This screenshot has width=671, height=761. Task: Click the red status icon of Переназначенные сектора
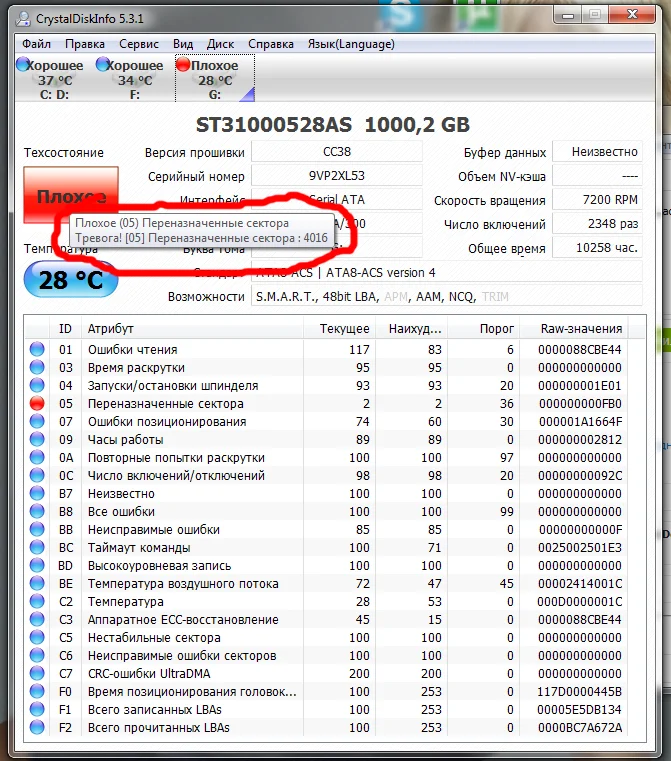tap(37, 403)
